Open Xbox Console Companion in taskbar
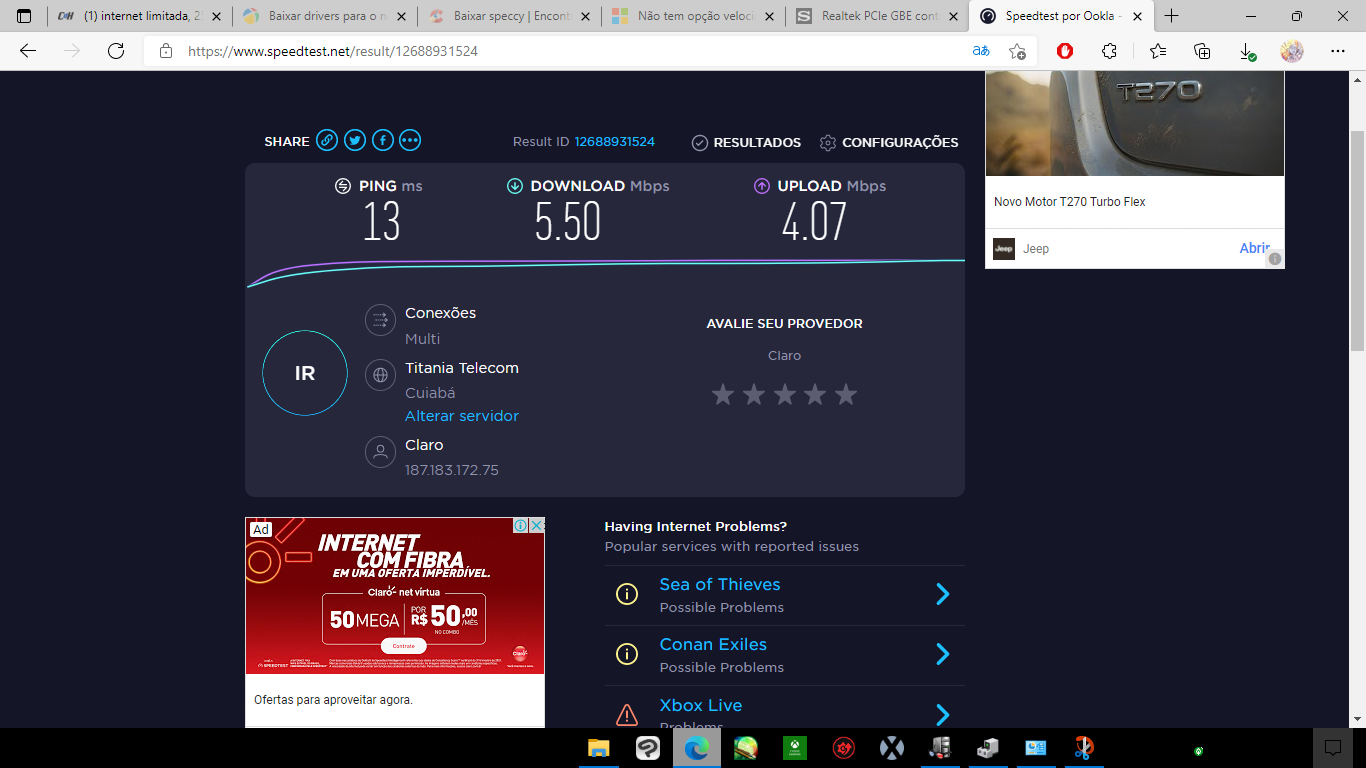The image size is (1366, 768). coord(794,747)
